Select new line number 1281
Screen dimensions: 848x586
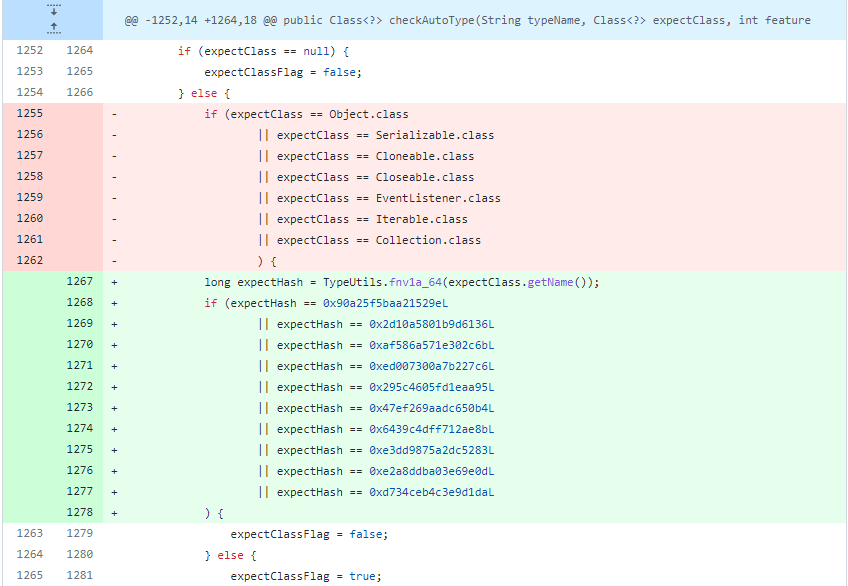point(80,576)
